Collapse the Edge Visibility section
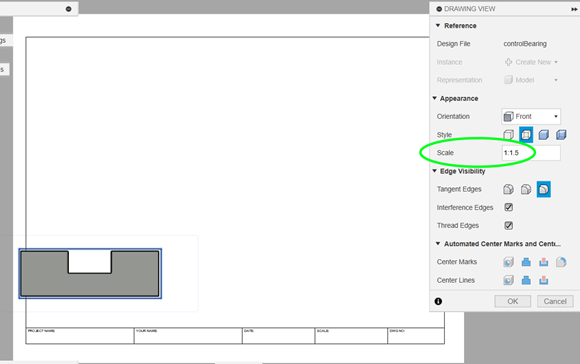580x364 pixels. point(435,171)
